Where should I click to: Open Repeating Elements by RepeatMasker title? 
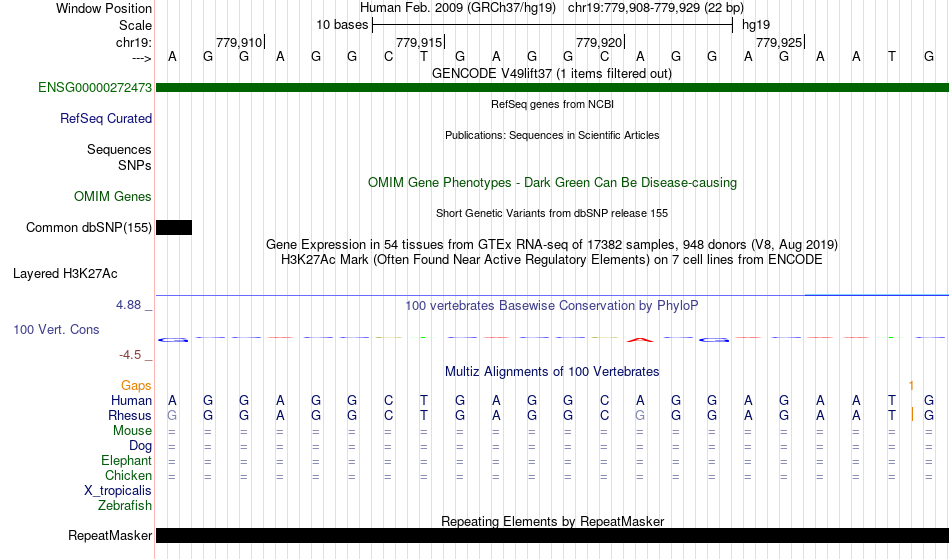552,521
